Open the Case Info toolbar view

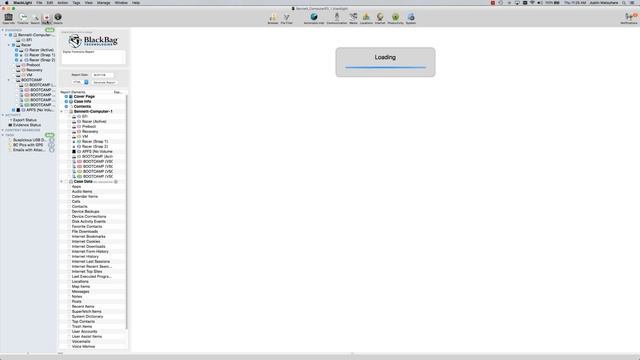(x=8, y=18)
